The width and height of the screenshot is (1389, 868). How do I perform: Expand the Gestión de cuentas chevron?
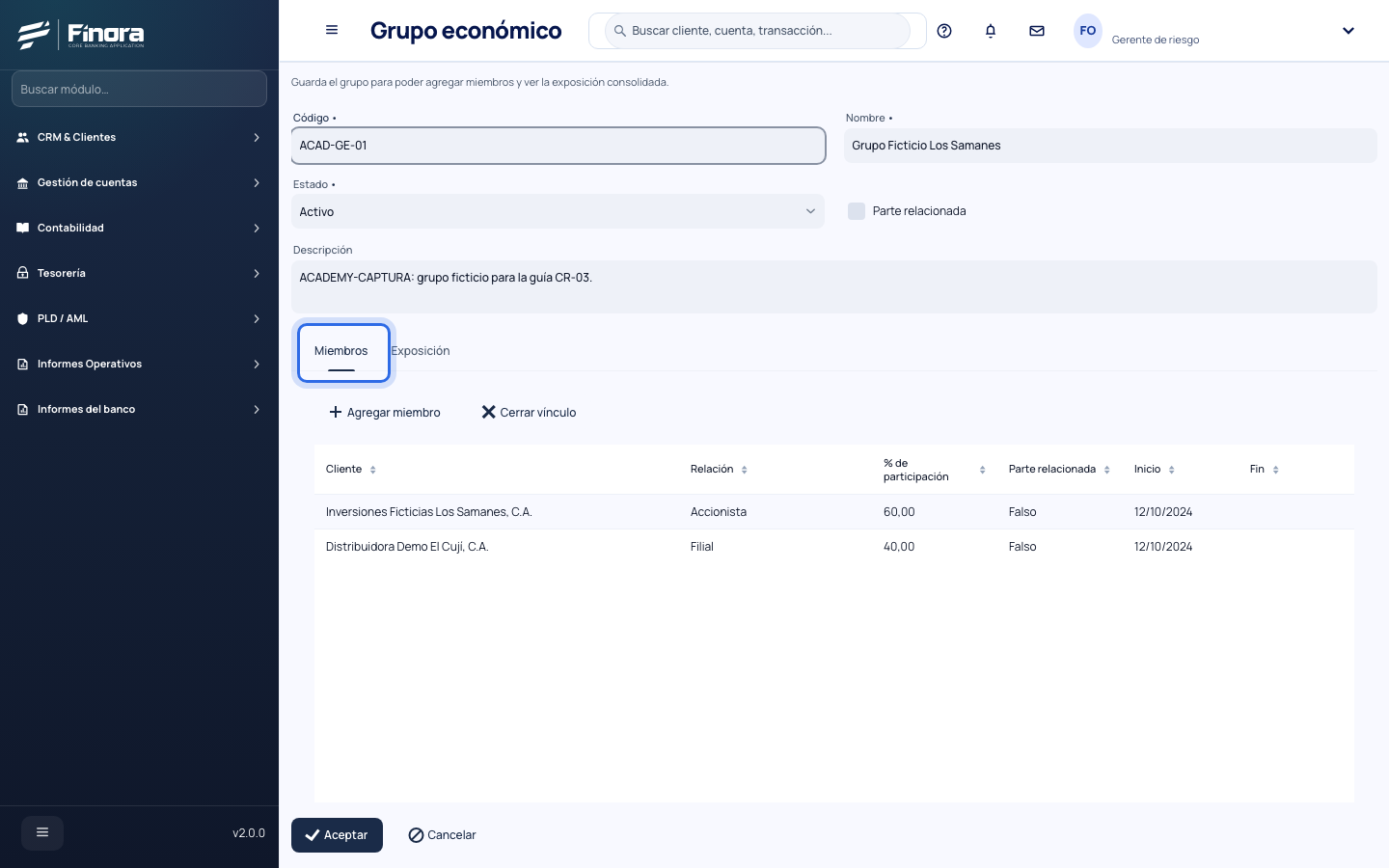click(x=257, y=183)
